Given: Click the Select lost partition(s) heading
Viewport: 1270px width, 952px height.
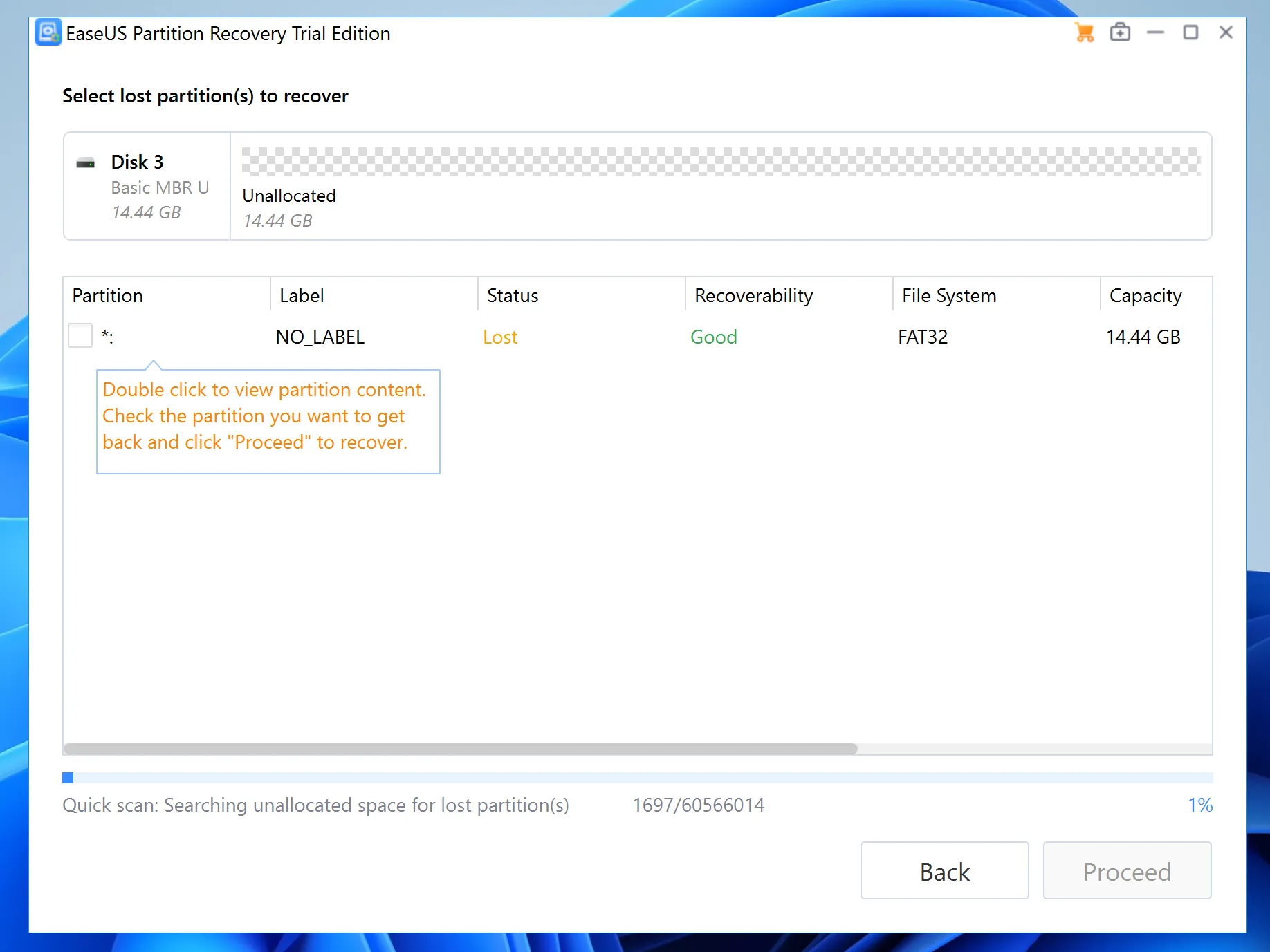Looking at the screenshot, I should (x=205, y=95).
